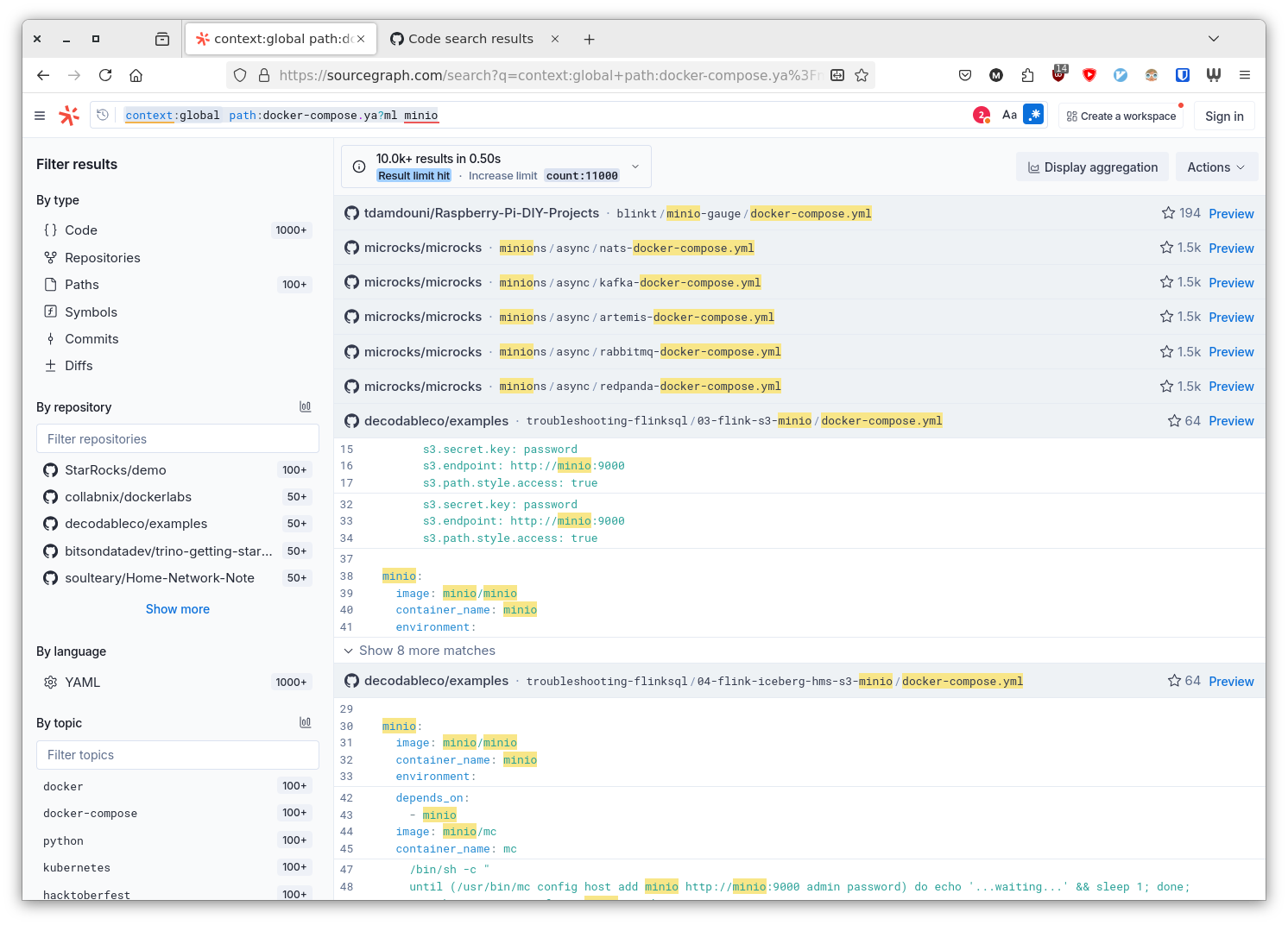Viewport: 1288px width, 925px height.
Task: Preview the artemis-docker-compose.yml result
Action: (x=1231, y=318)
